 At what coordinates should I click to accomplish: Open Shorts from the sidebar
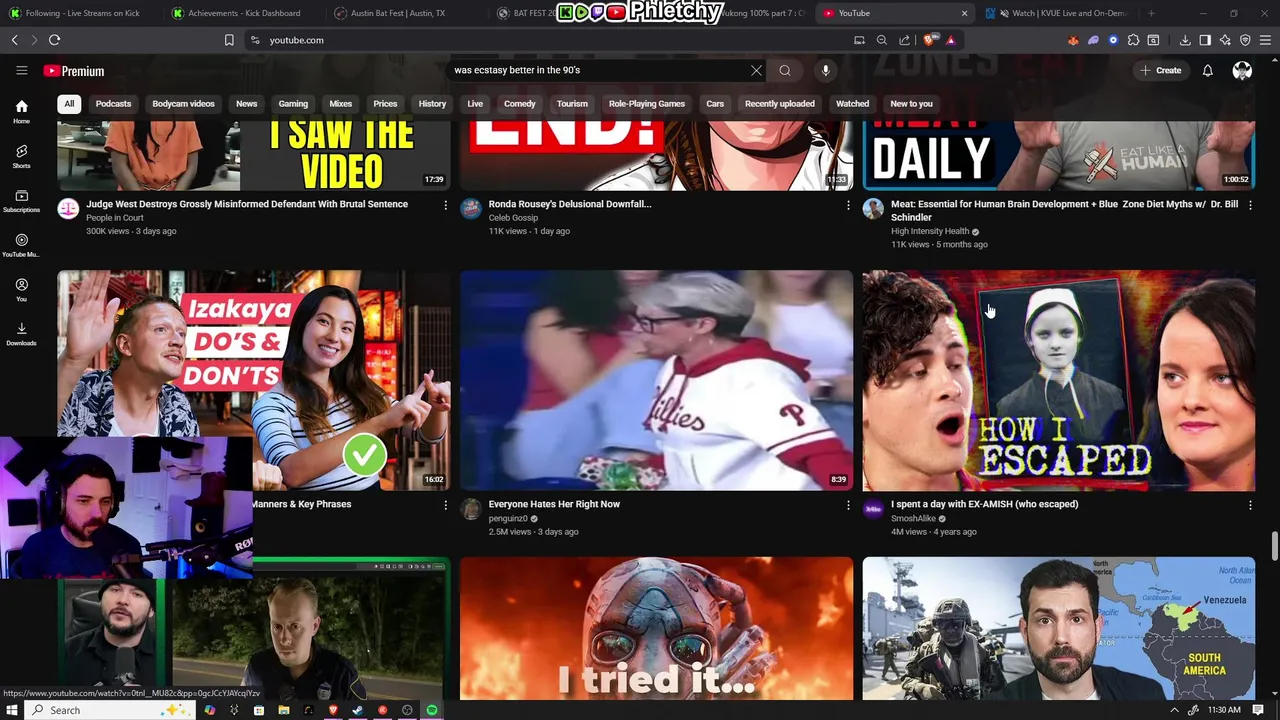21,155
